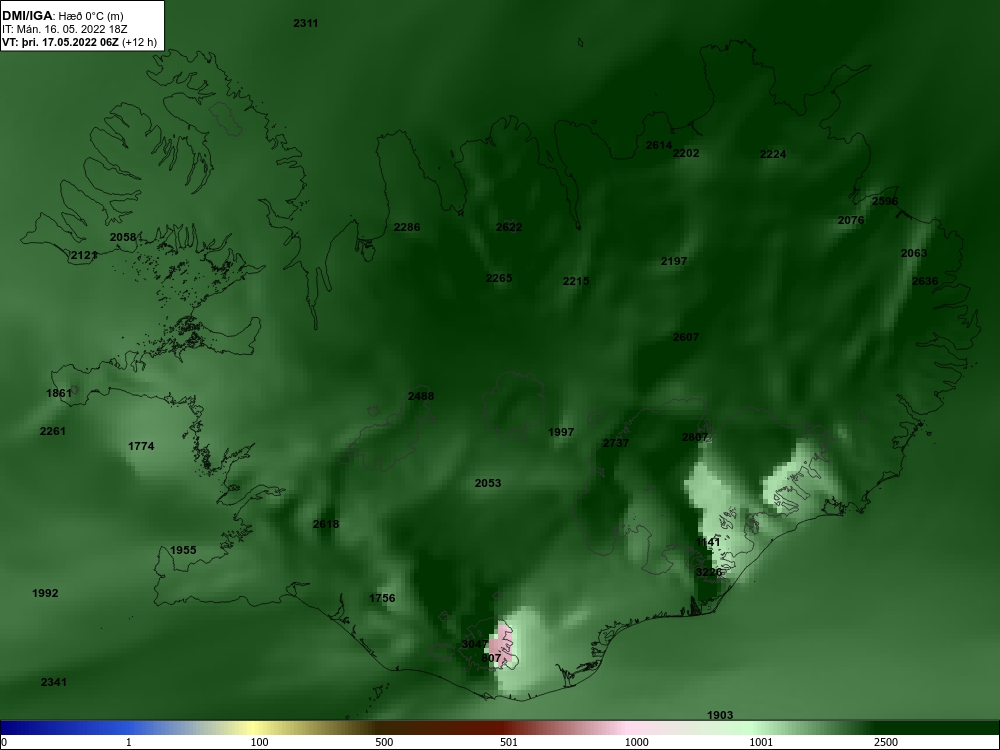Click the map value 2488

click(x=421, y=397)
